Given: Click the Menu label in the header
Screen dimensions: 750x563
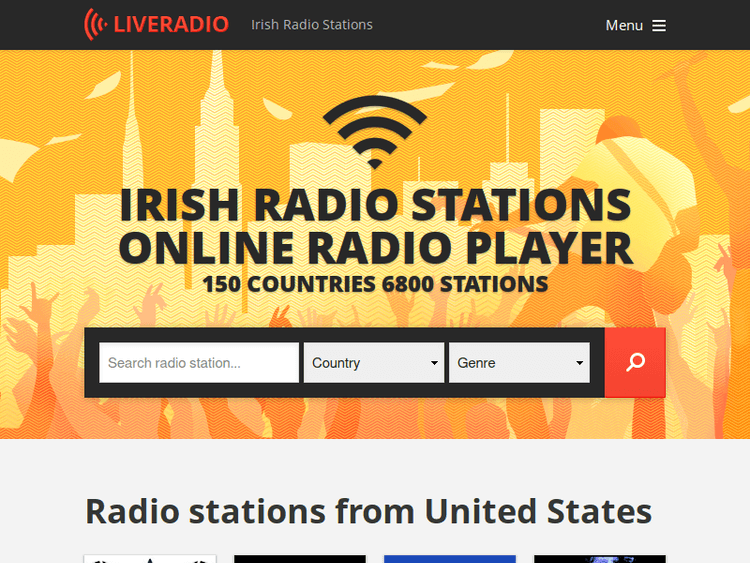Looking at the screenshot, I should pyautogui.click(x=624, y=25).
